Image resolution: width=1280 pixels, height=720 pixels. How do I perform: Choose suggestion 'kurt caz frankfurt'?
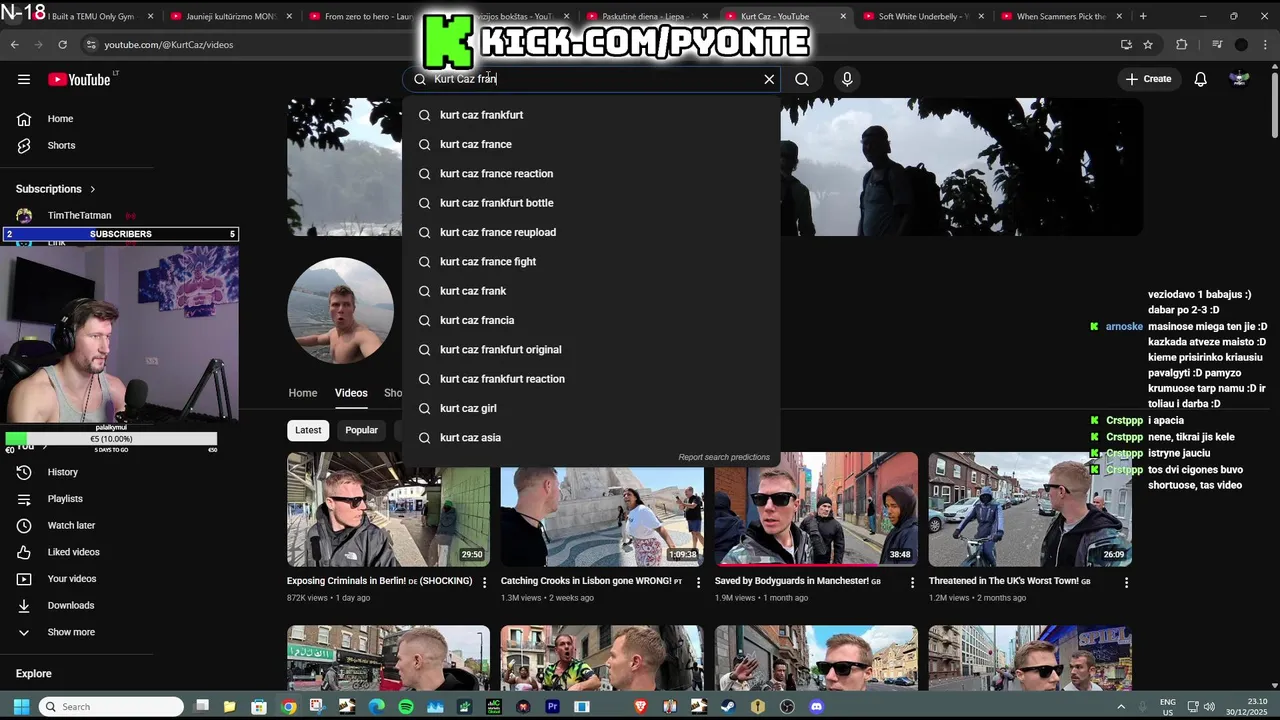pos(591,115)
